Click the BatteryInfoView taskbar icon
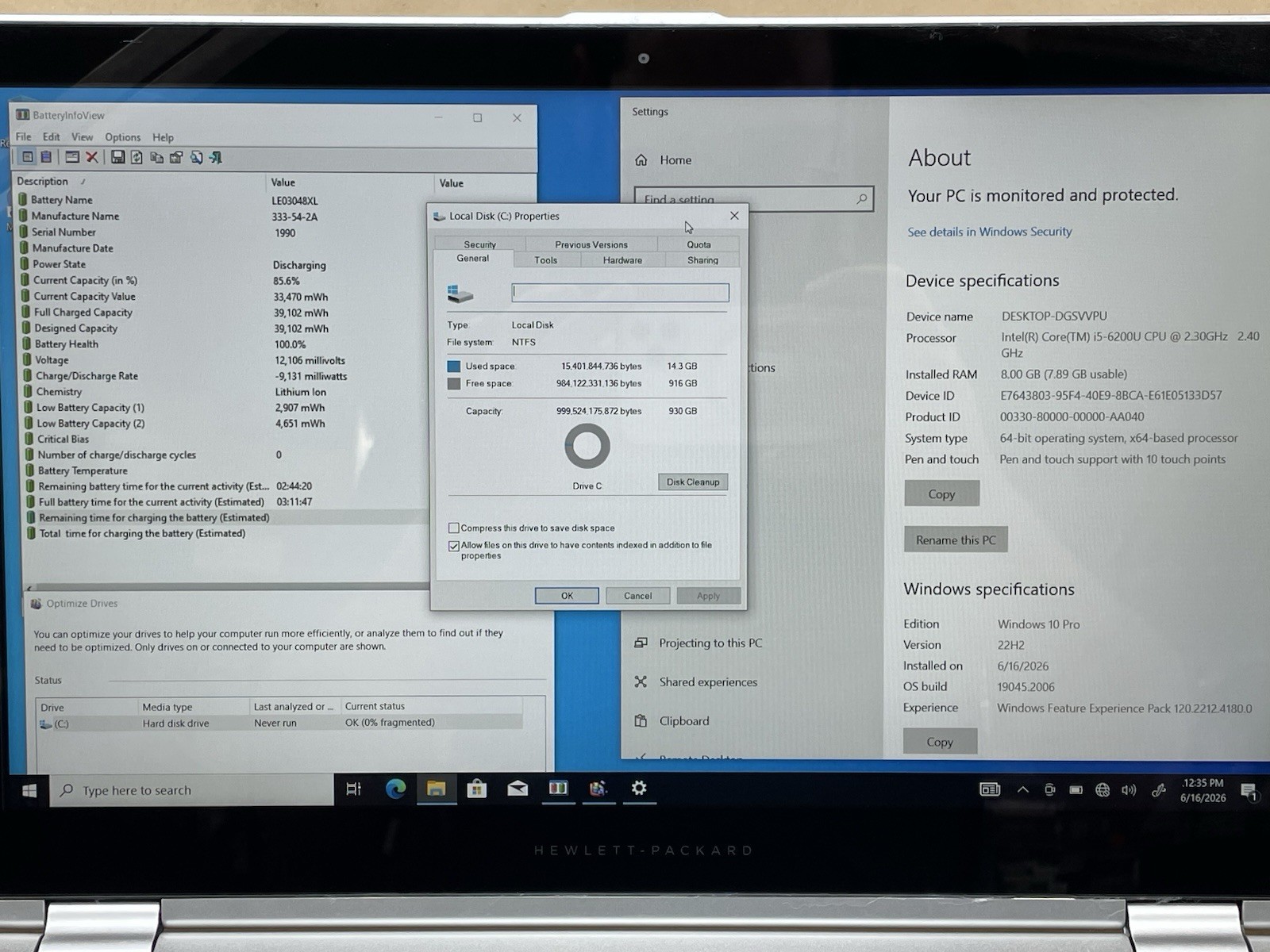The height and width of the screenshot is (952, 1270). 558,789
